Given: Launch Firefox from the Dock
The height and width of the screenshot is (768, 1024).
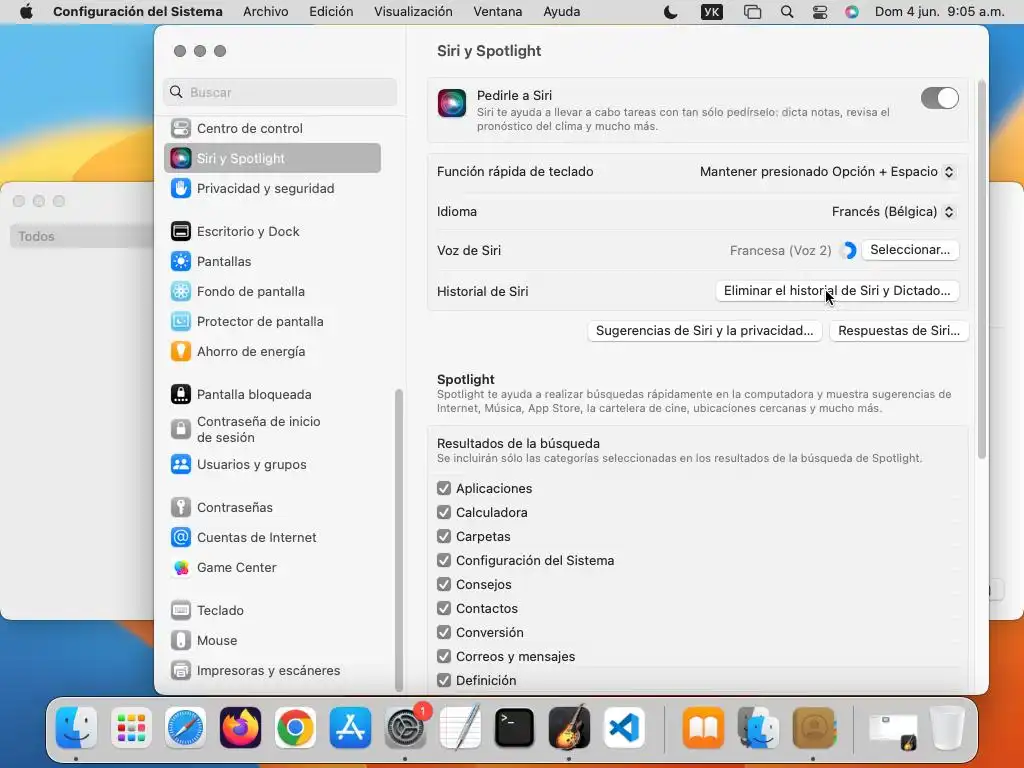Looking at the screenshot, I should [240, 728].
